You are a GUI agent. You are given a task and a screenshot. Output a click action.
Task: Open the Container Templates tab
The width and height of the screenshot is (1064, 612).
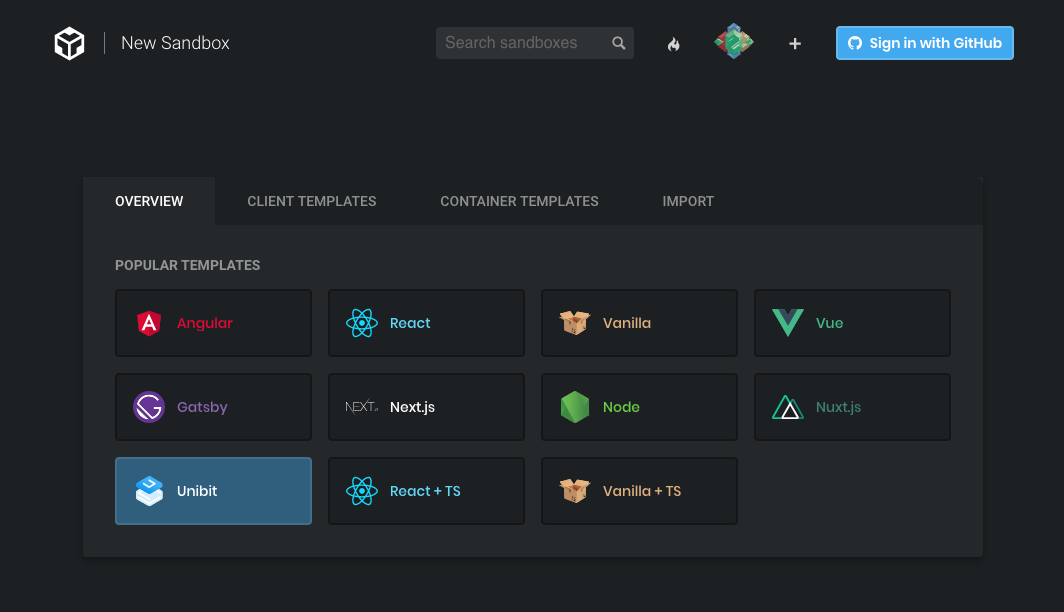[519, 201]
